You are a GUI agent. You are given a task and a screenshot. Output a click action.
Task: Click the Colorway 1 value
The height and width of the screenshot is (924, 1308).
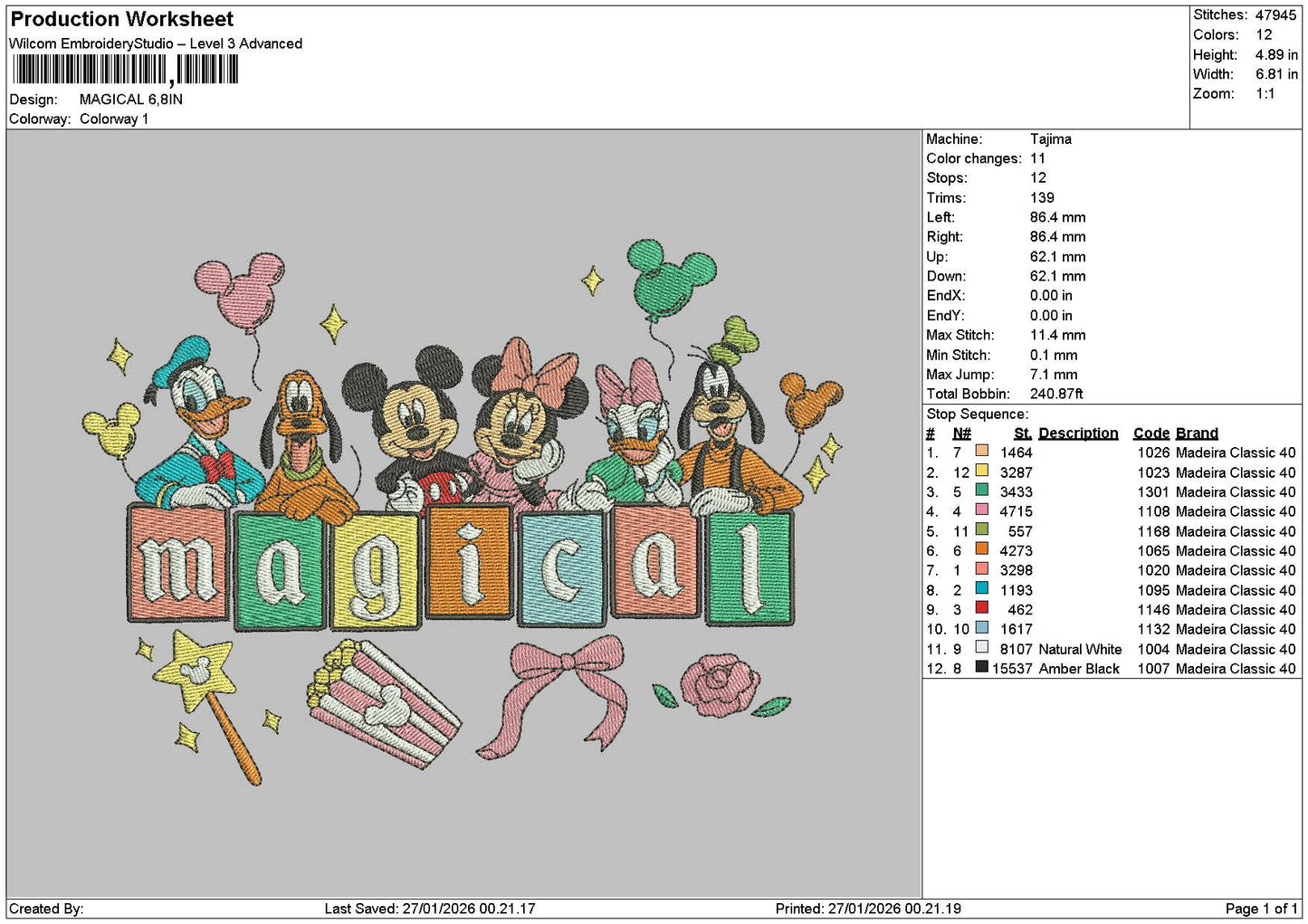pos(114,119)
